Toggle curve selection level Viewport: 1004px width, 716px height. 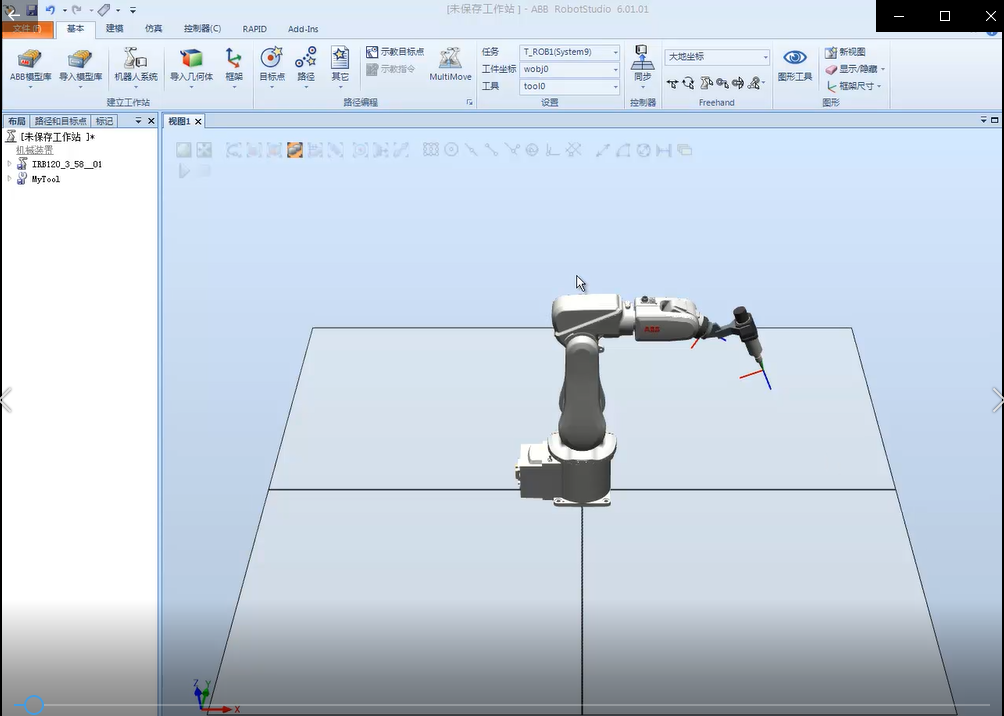pos(234,150)
